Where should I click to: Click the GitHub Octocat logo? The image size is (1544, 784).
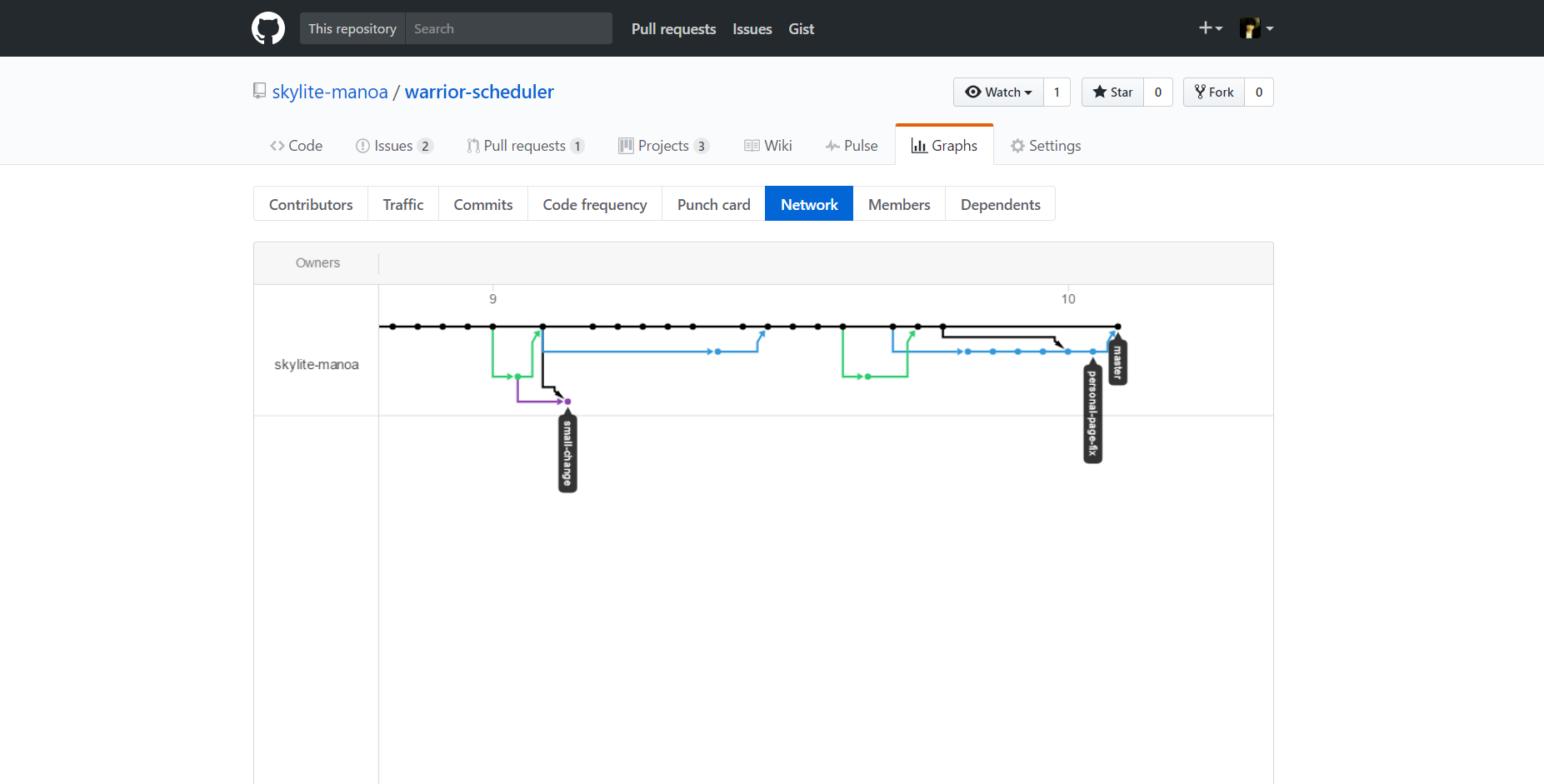tap(268, 28)
